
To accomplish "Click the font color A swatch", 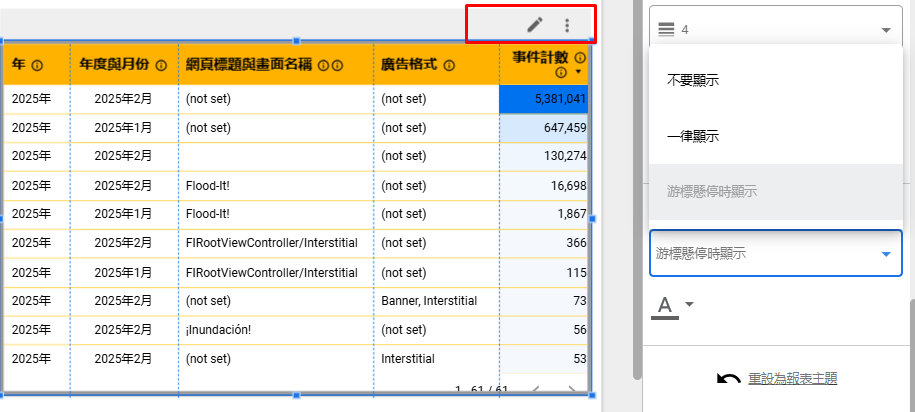I will (664, 305).
